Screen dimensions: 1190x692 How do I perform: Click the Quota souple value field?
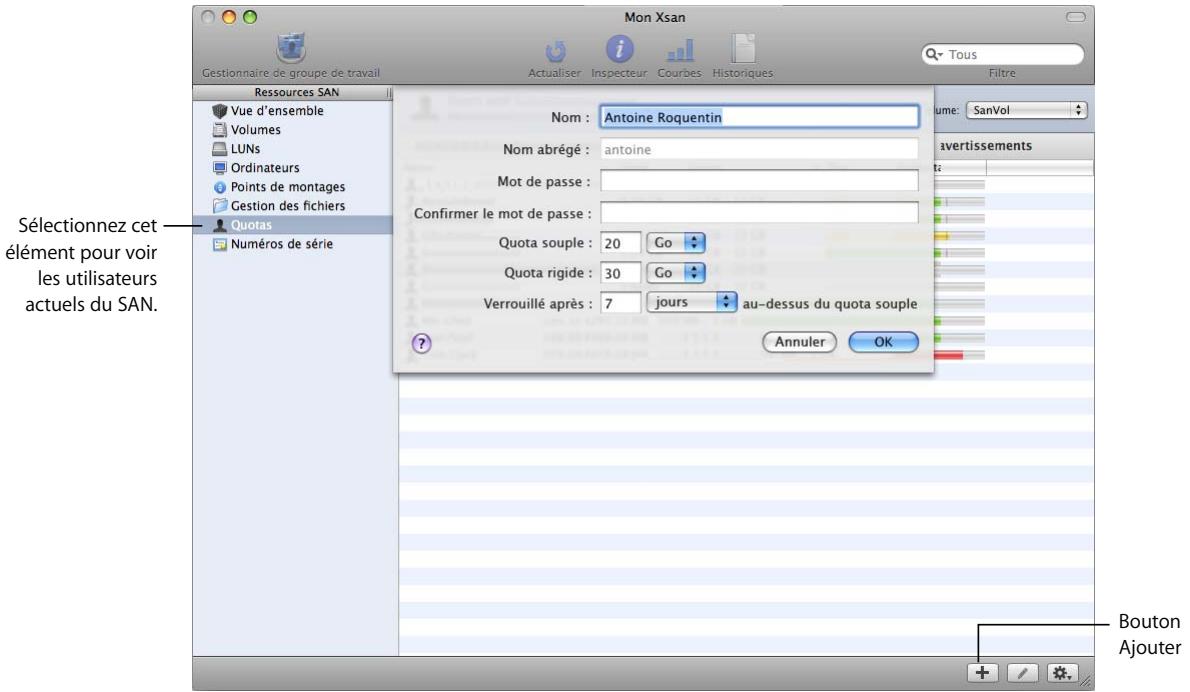(620, 243)
